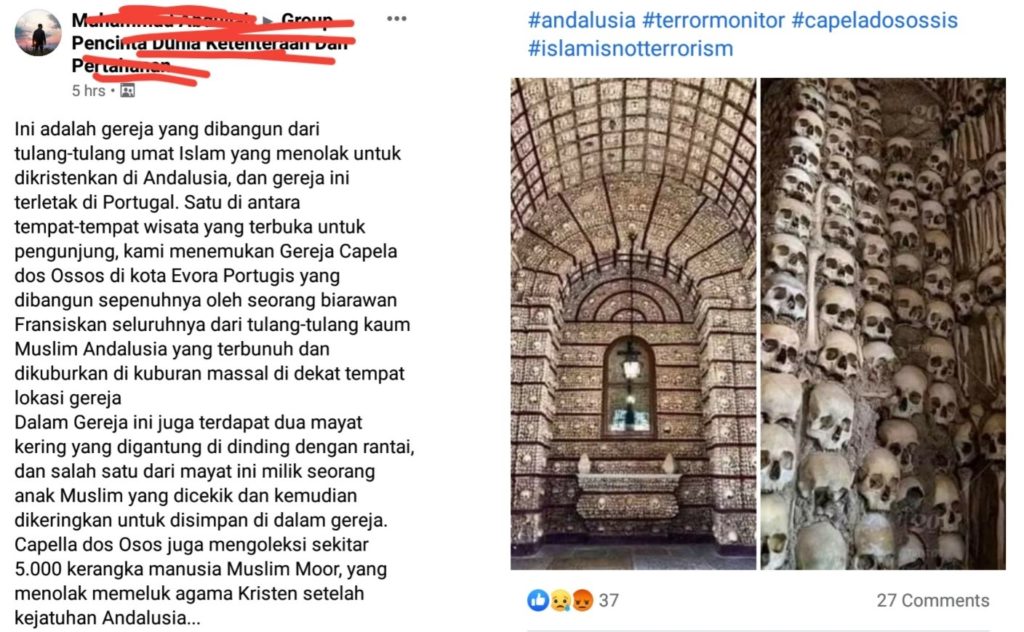The image size is (1024, 632).
Task: Open the #islamisnotterrorism hashtag
Action: (630, 48)
